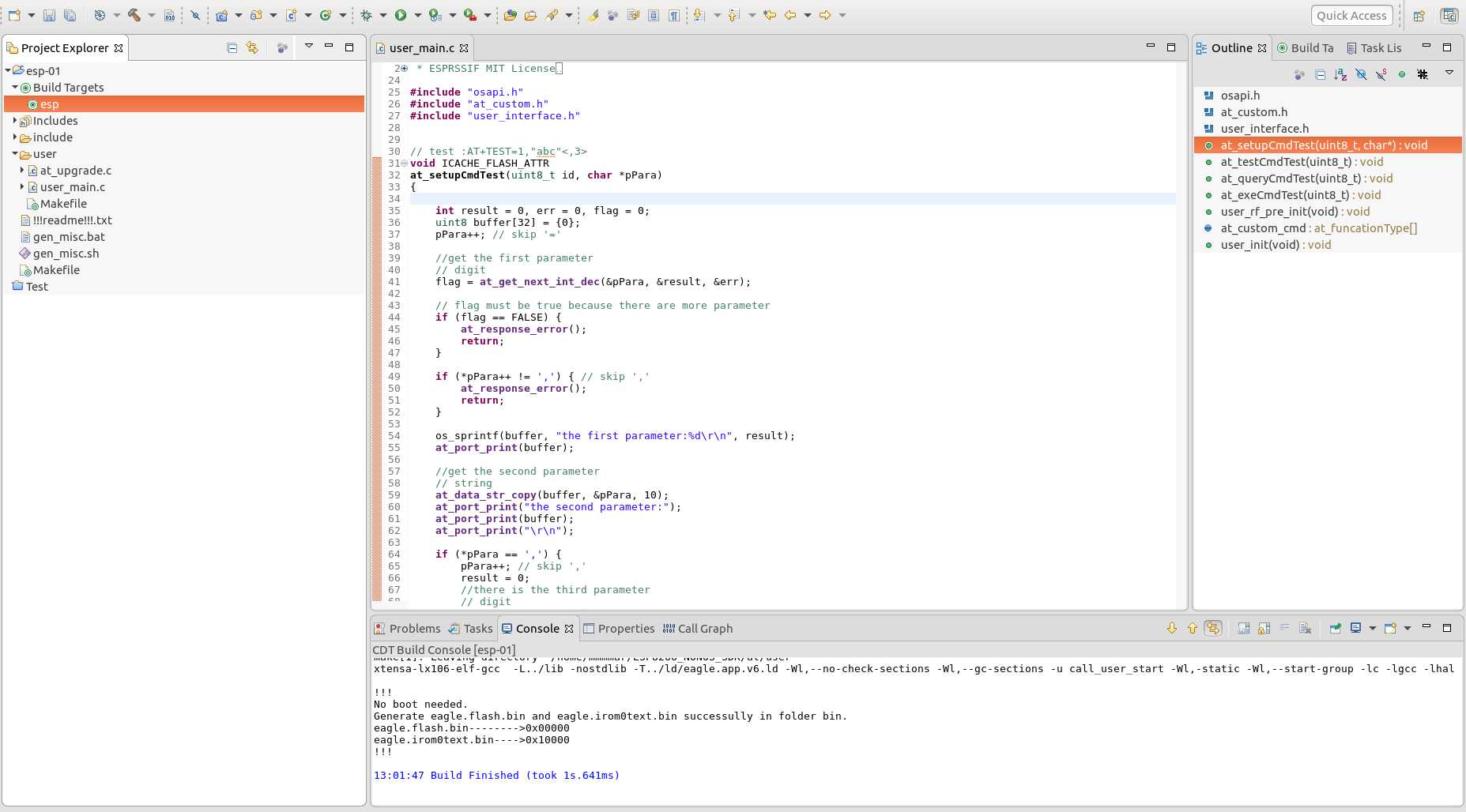Expand the include folder node
Screen dimensions: 1466x812
pos(15,137)
